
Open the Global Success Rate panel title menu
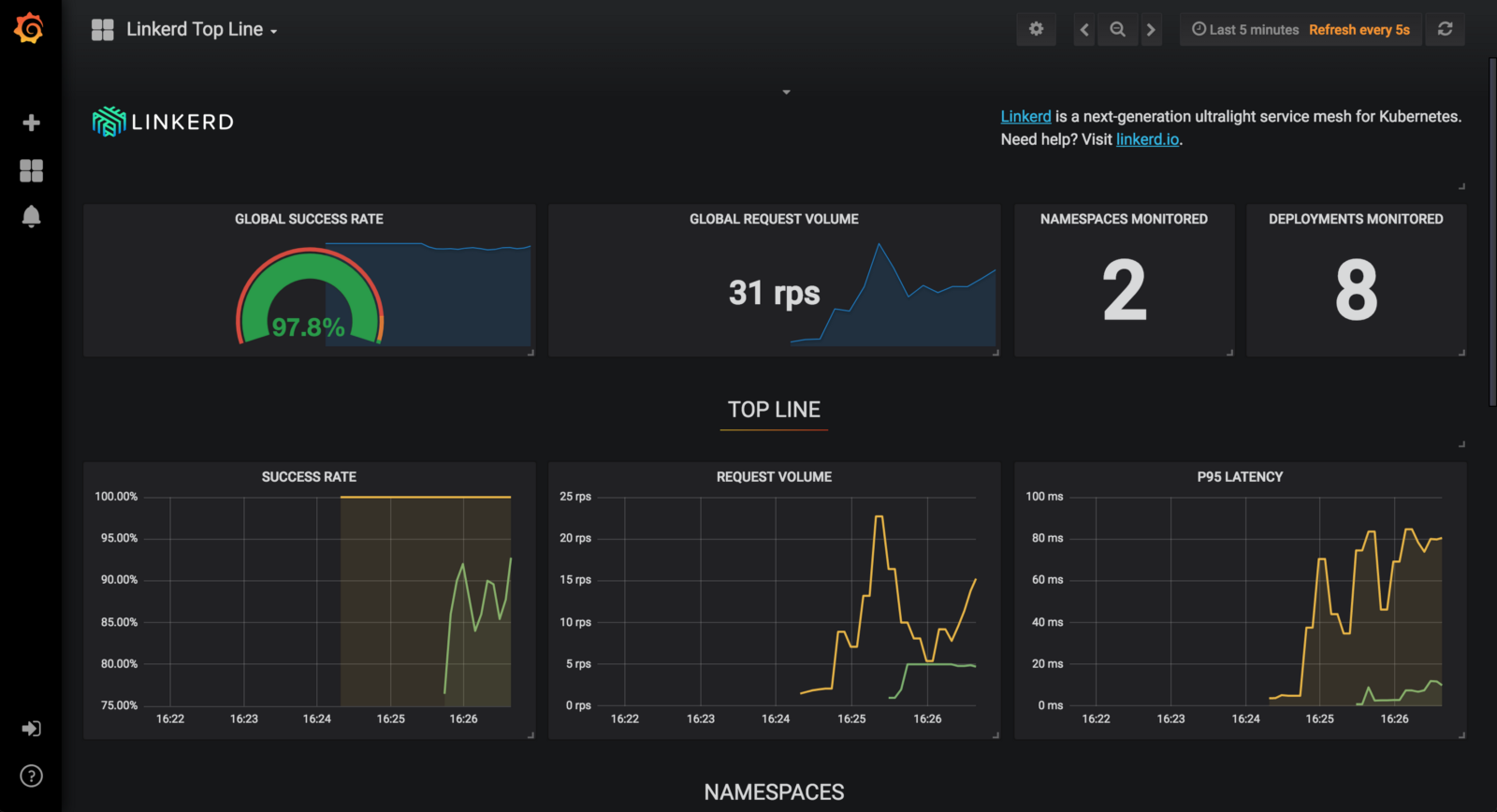pos(309,219)
